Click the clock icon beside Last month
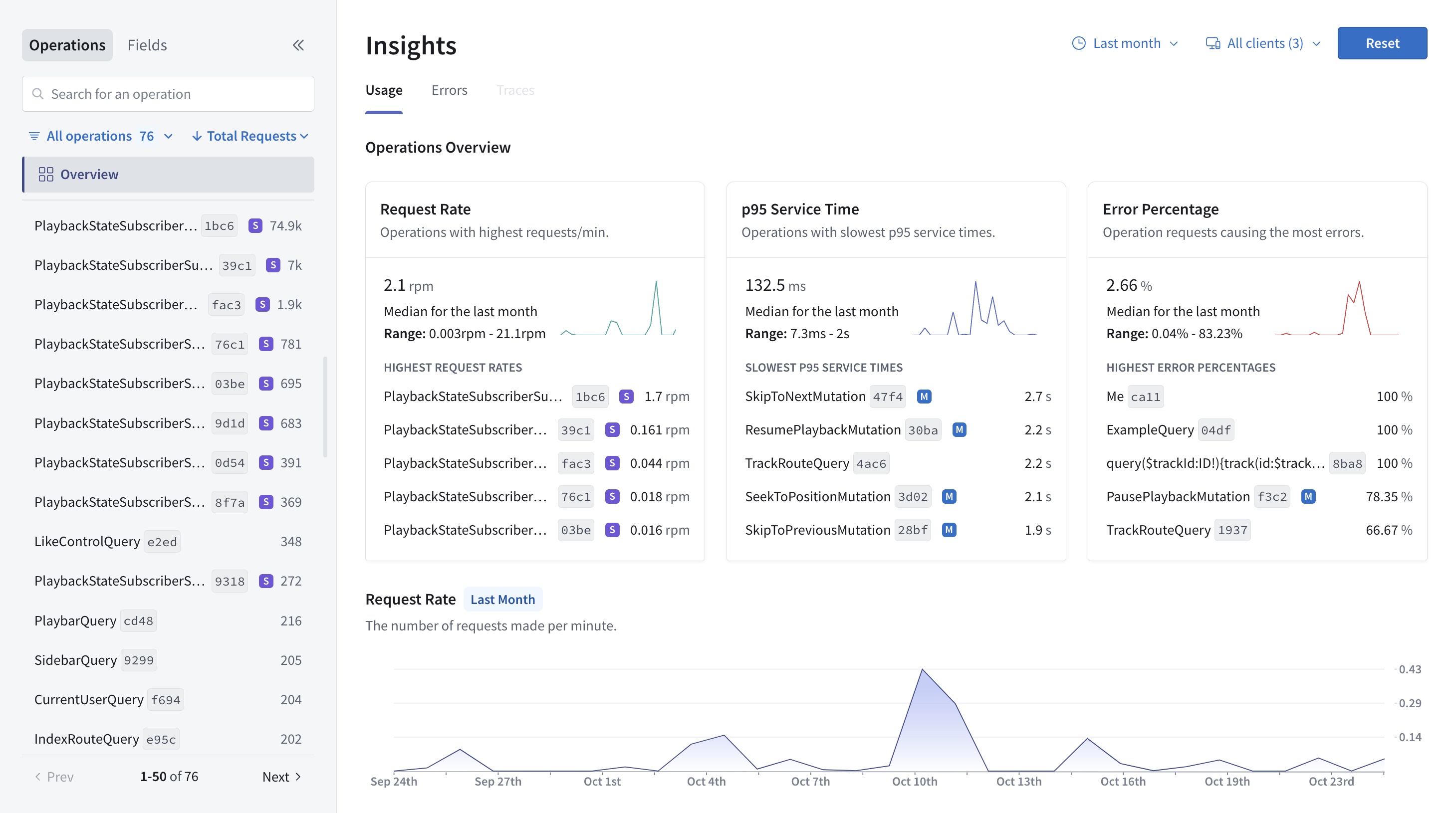This screenshot has width=1456, height=813. click(x=1078, y=42)
